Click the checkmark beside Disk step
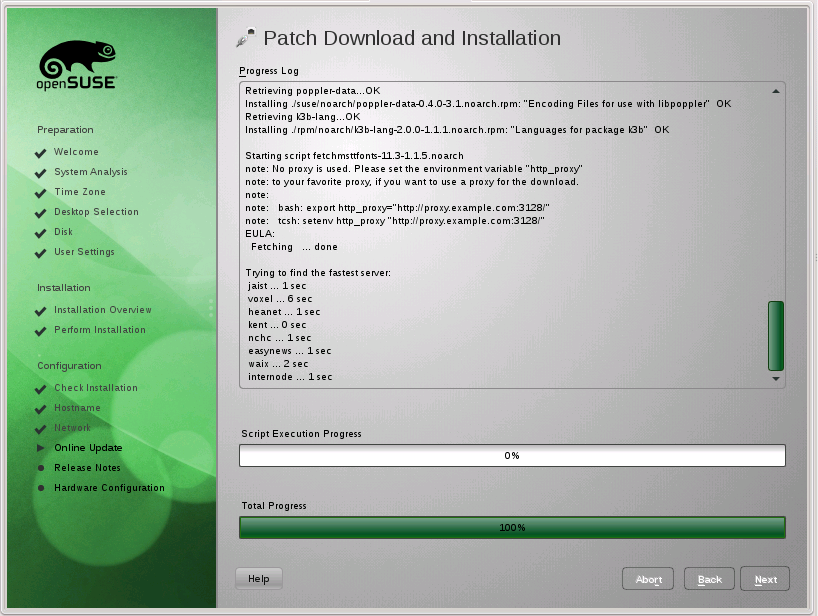 [x=40, y=233]
